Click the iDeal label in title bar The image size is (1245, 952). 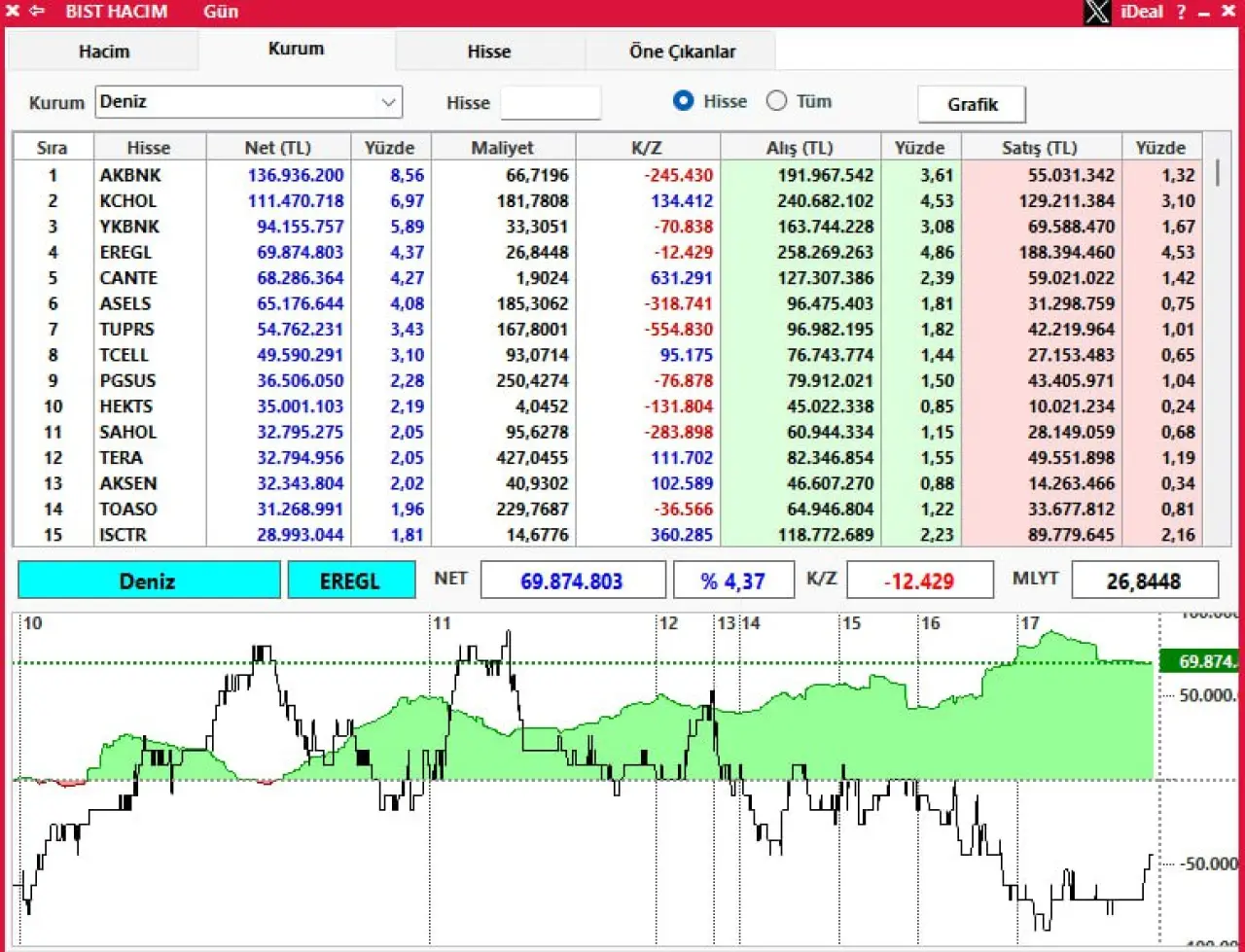[x=1141, y=13]
